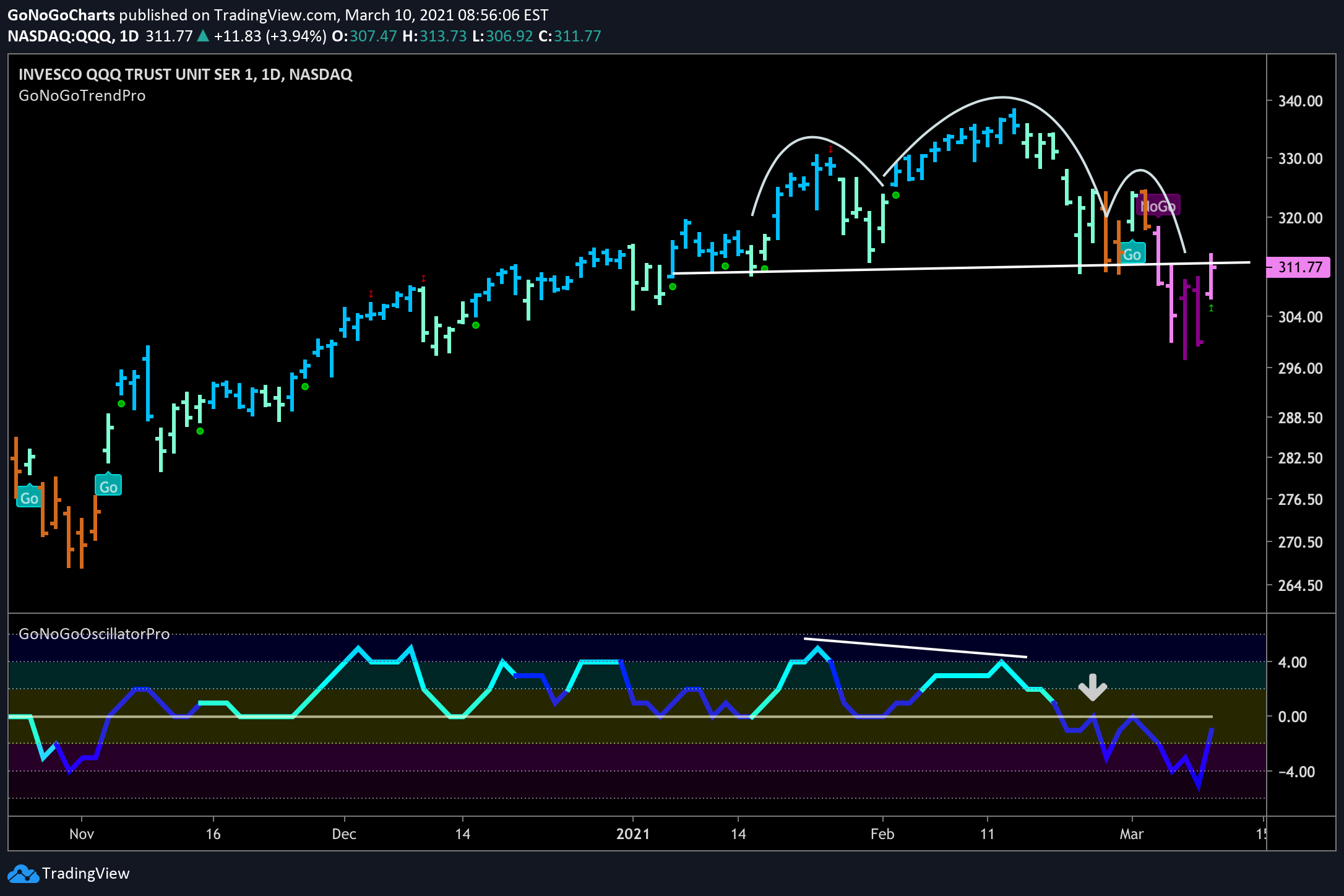1344x896 pixels.
Task: Click the 304.00 price axis label
Action: click(1301, 317)
